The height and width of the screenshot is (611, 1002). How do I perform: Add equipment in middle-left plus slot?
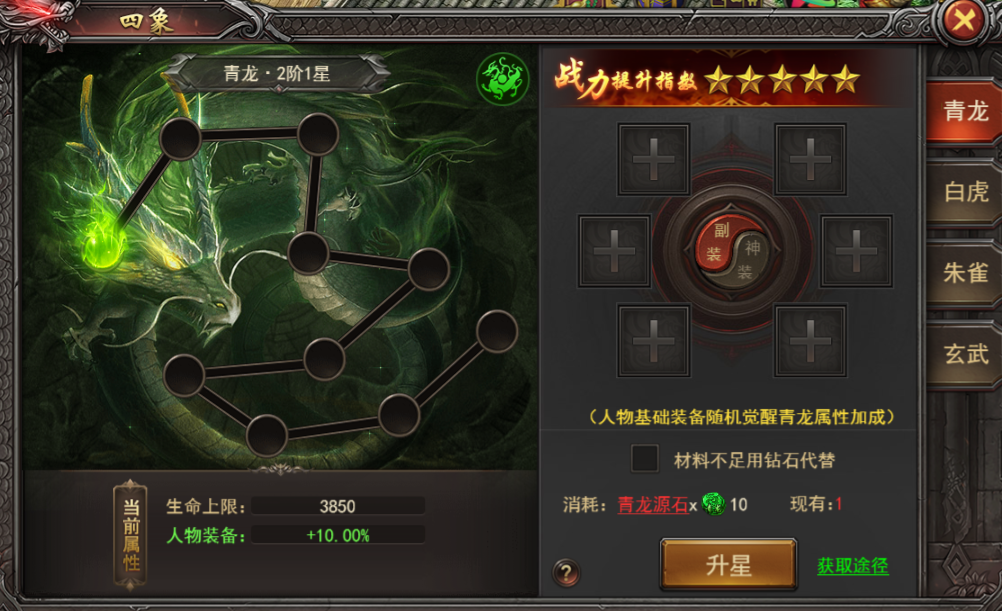coord(615,251)
